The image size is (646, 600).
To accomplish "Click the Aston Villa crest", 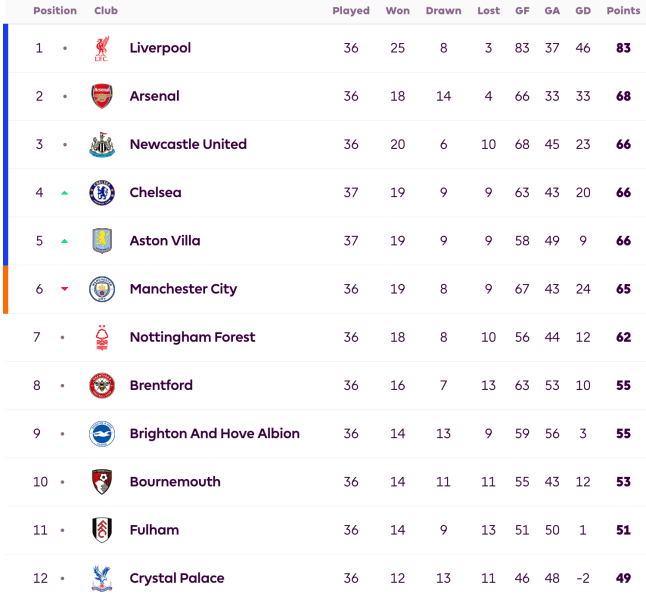I will 102,241.
